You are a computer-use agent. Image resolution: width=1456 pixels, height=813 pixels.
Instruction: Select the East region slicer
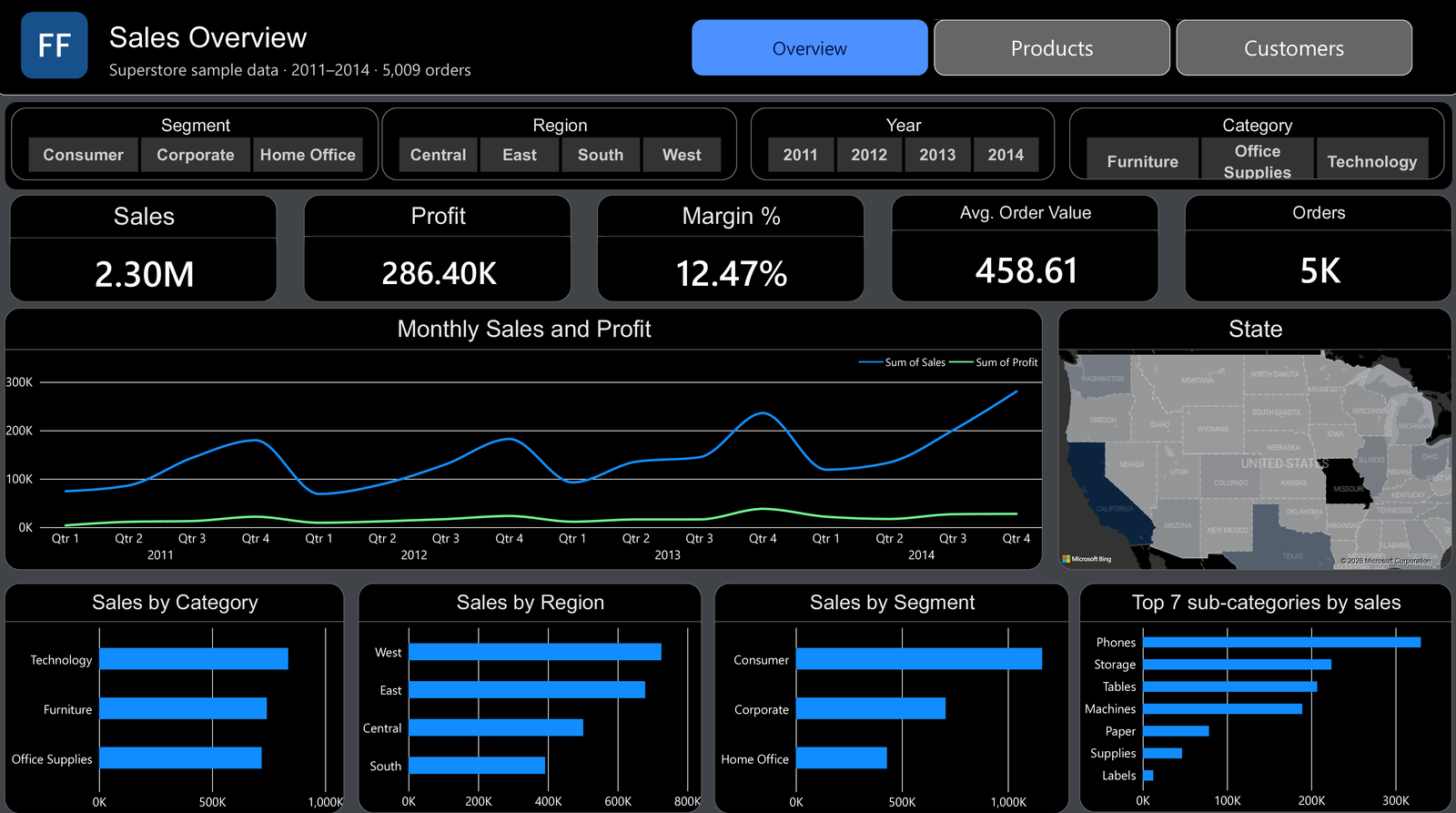click(520, 155)
